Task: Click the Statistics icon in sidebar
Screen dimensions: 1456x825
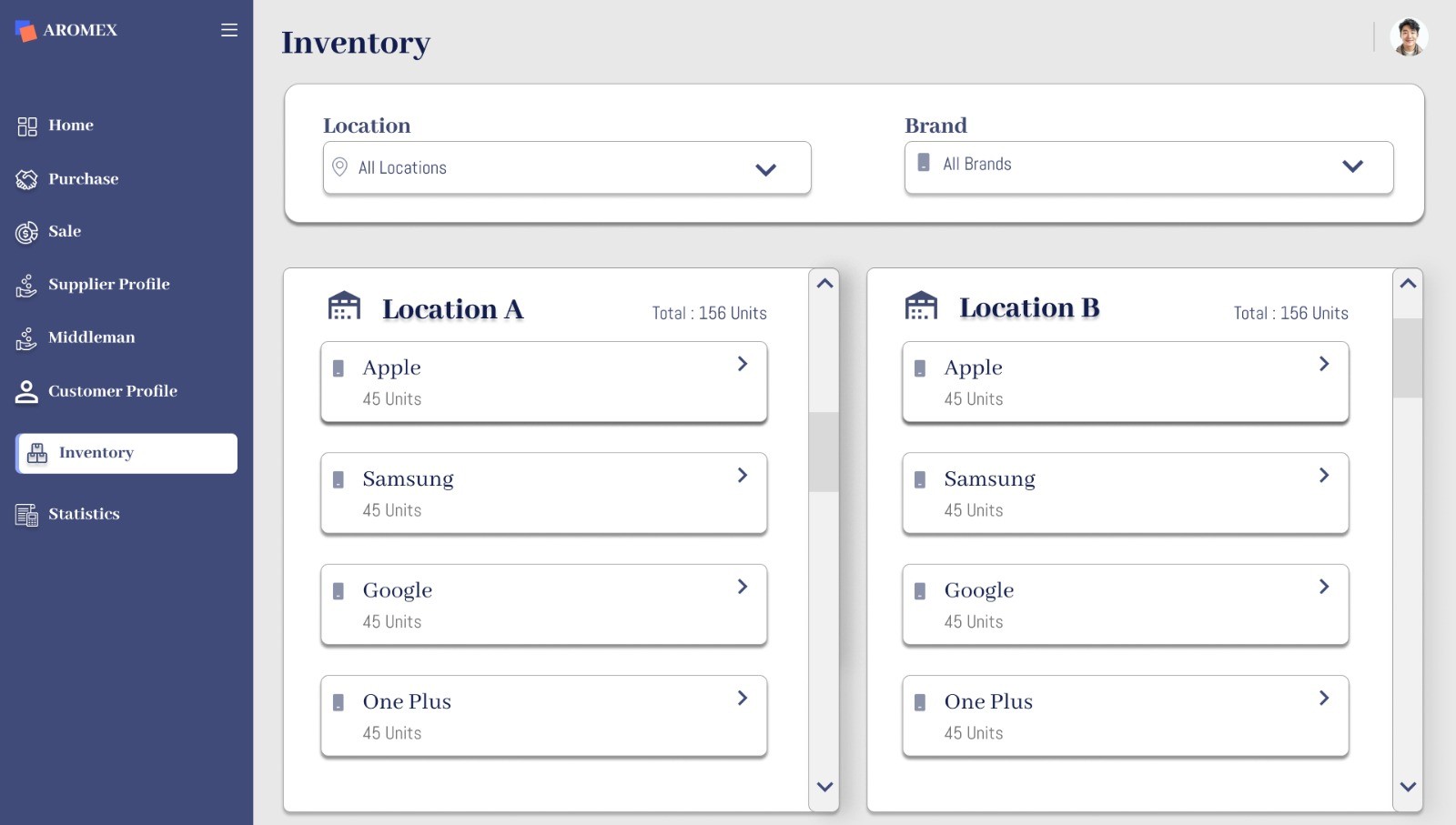Action: coord(26,515)
